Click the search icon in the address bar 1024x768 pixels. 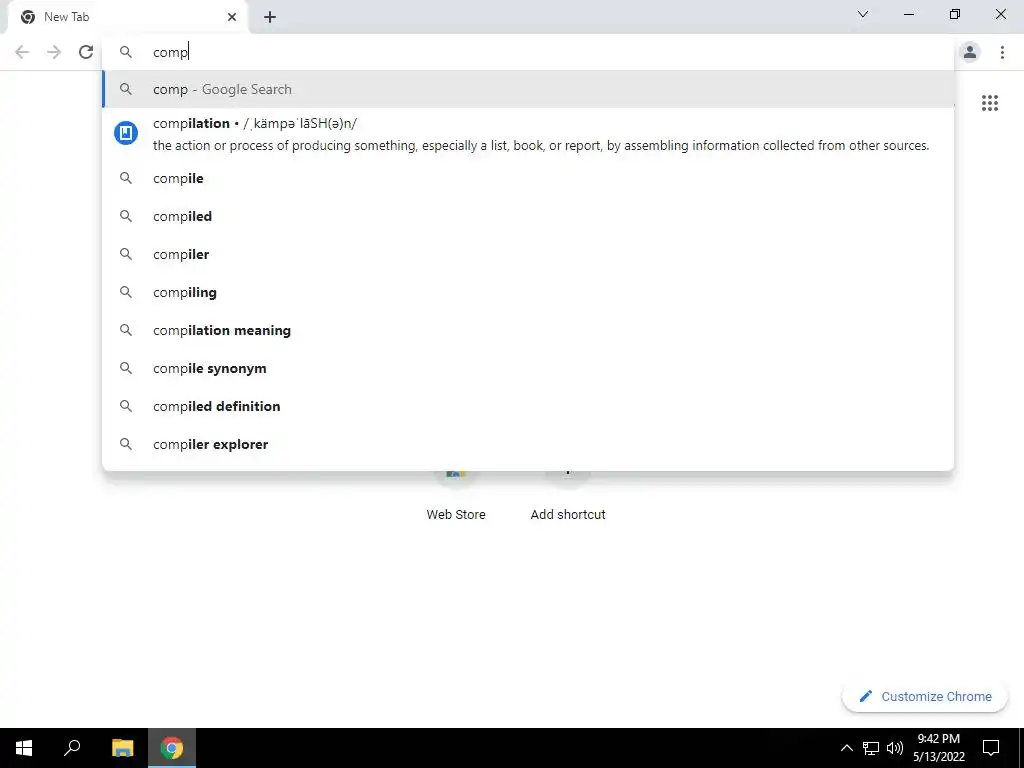click(x=126, y=52)
